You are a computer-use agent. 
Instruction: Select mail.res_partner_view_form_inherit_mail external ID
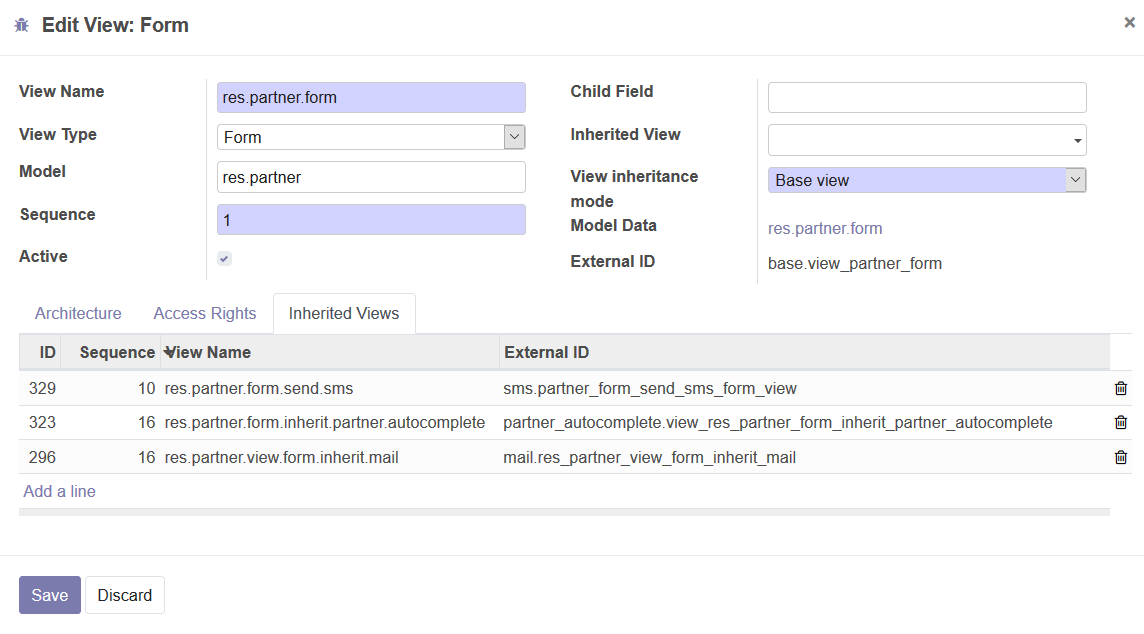pos(649,457)
